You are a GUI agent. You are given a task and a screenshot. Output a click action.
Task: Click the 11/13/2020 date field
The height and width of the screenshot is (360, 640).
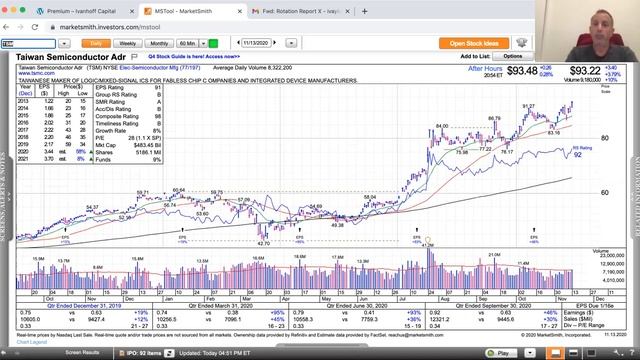(256, 43)
